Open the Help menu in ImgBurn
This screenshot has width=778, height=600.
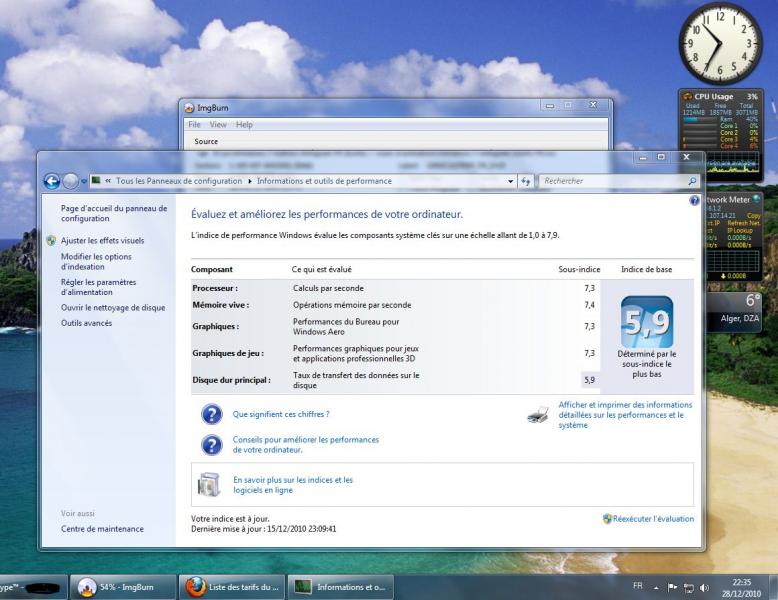244,125
